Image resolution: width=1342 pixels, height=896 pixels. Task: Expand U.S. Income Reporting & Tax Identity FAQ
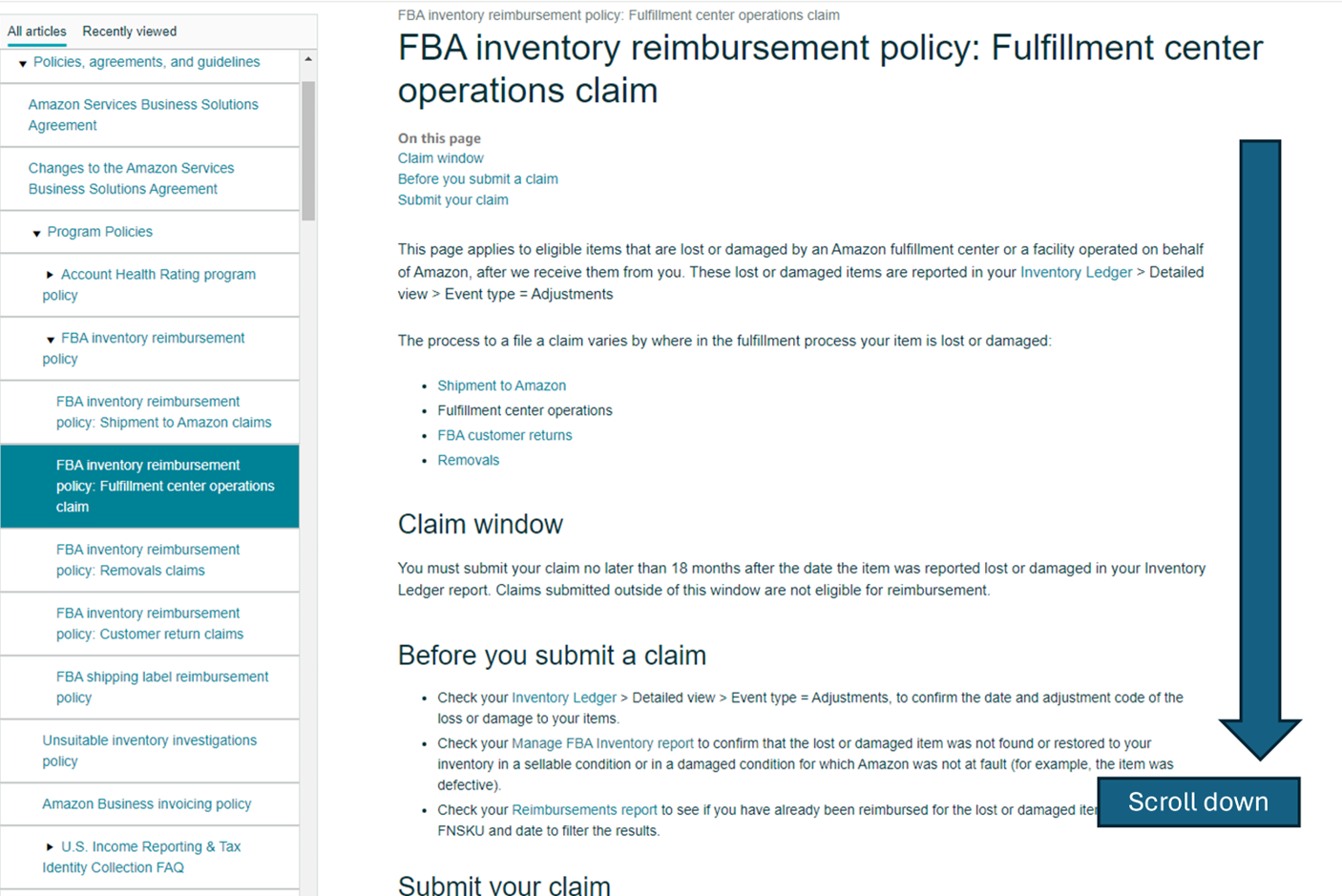click(x=50, y=847)
